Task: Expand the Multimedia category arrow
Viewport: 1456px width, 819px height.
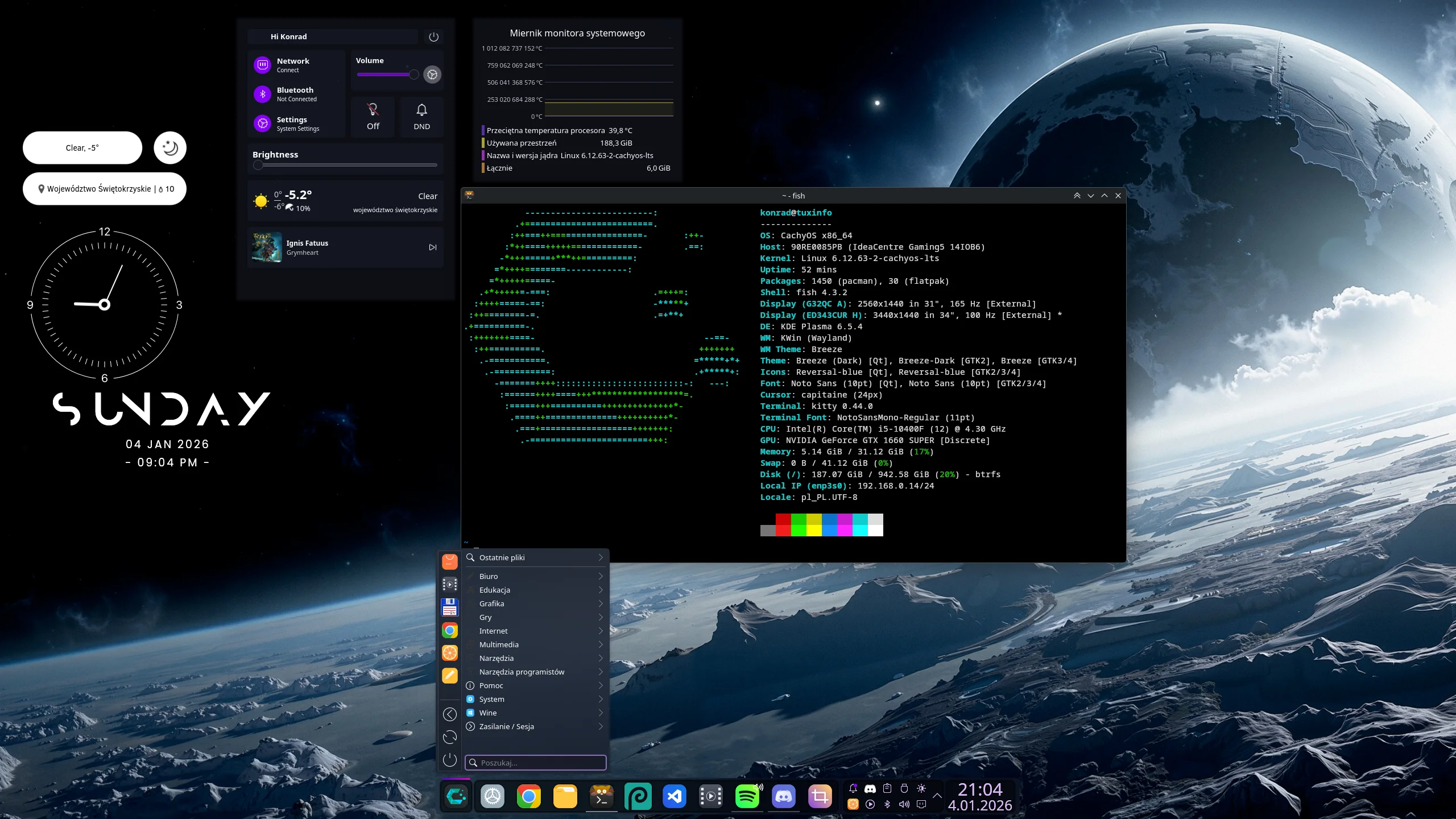Action: 601,644
